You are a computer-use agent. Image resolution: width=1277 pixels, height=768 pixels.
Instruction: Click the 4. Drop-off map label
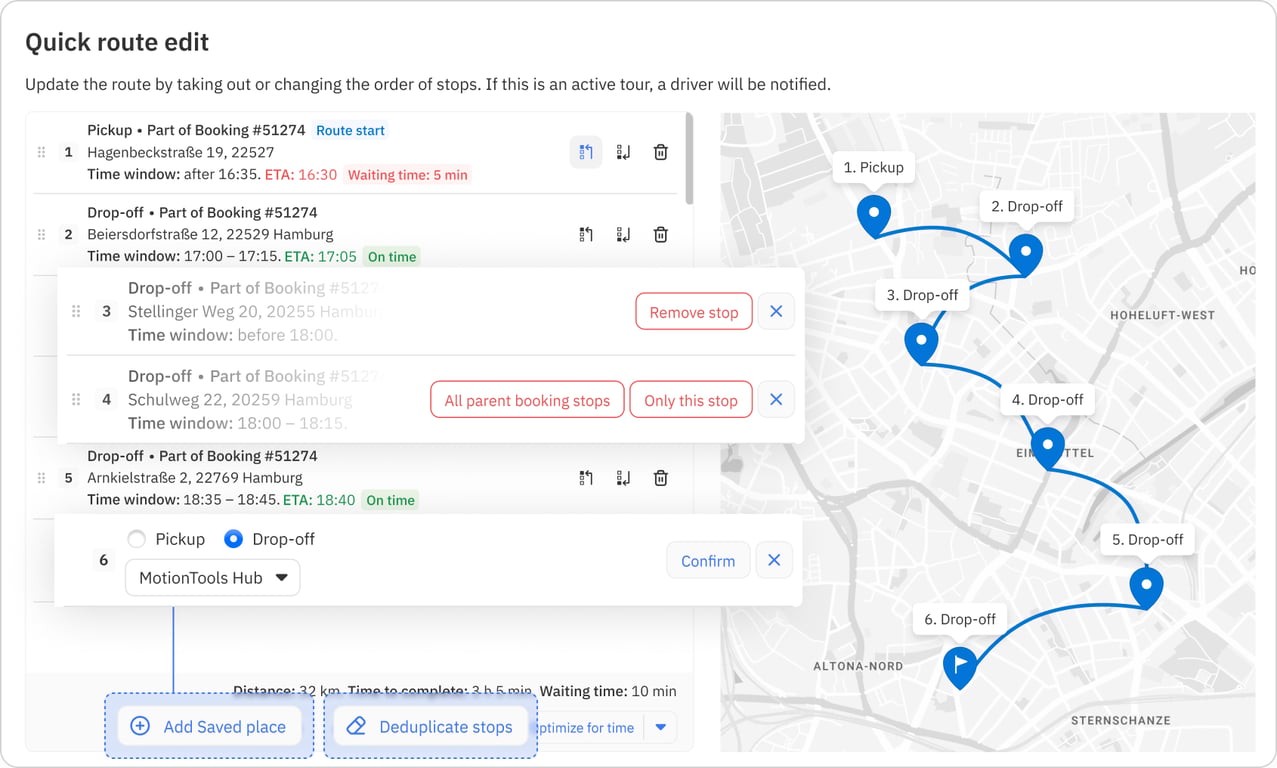[x=1048, y=399]
